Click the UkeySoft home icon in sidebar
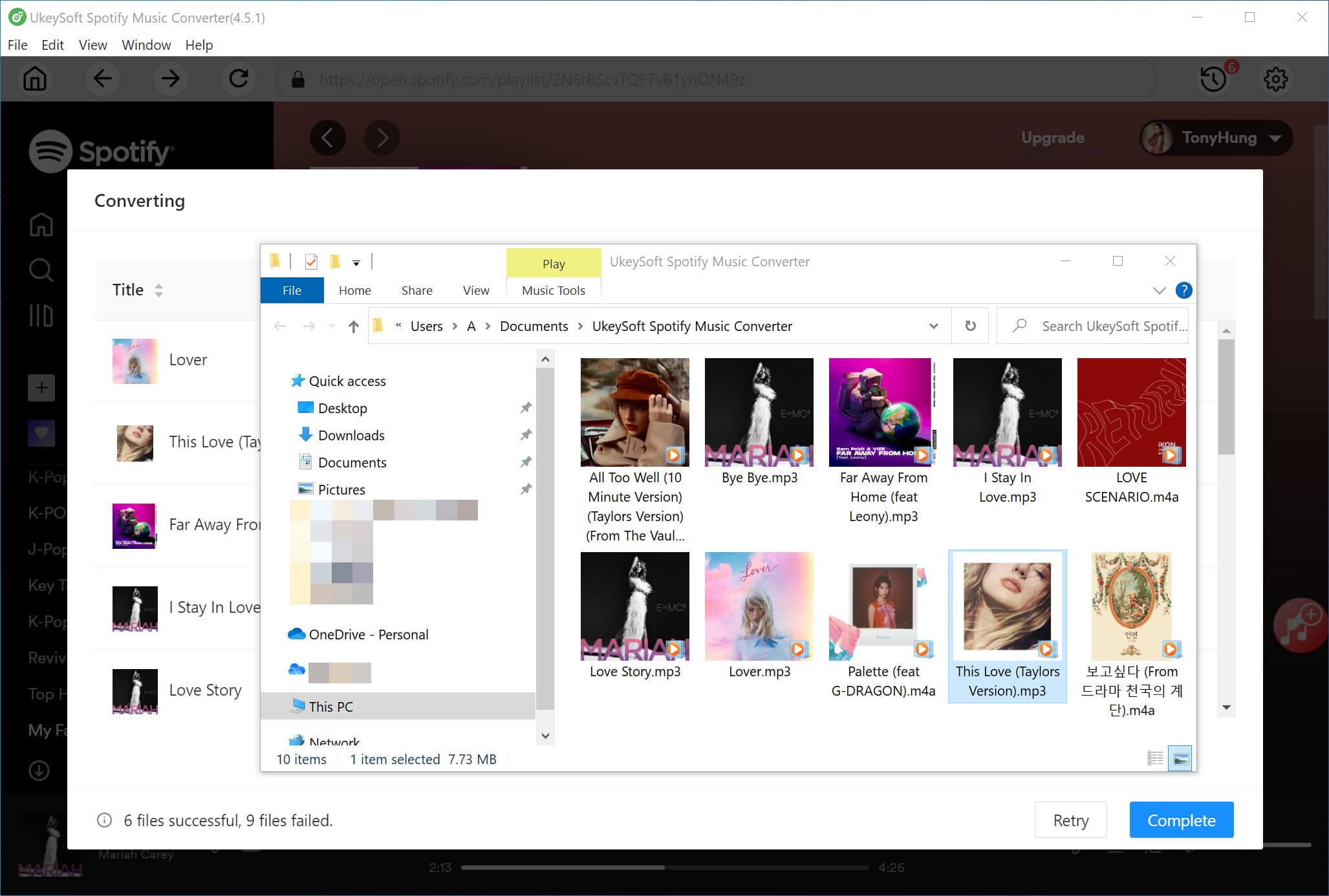The width and height of the screenshot is (1329, 896). click(x=34, y=79)
